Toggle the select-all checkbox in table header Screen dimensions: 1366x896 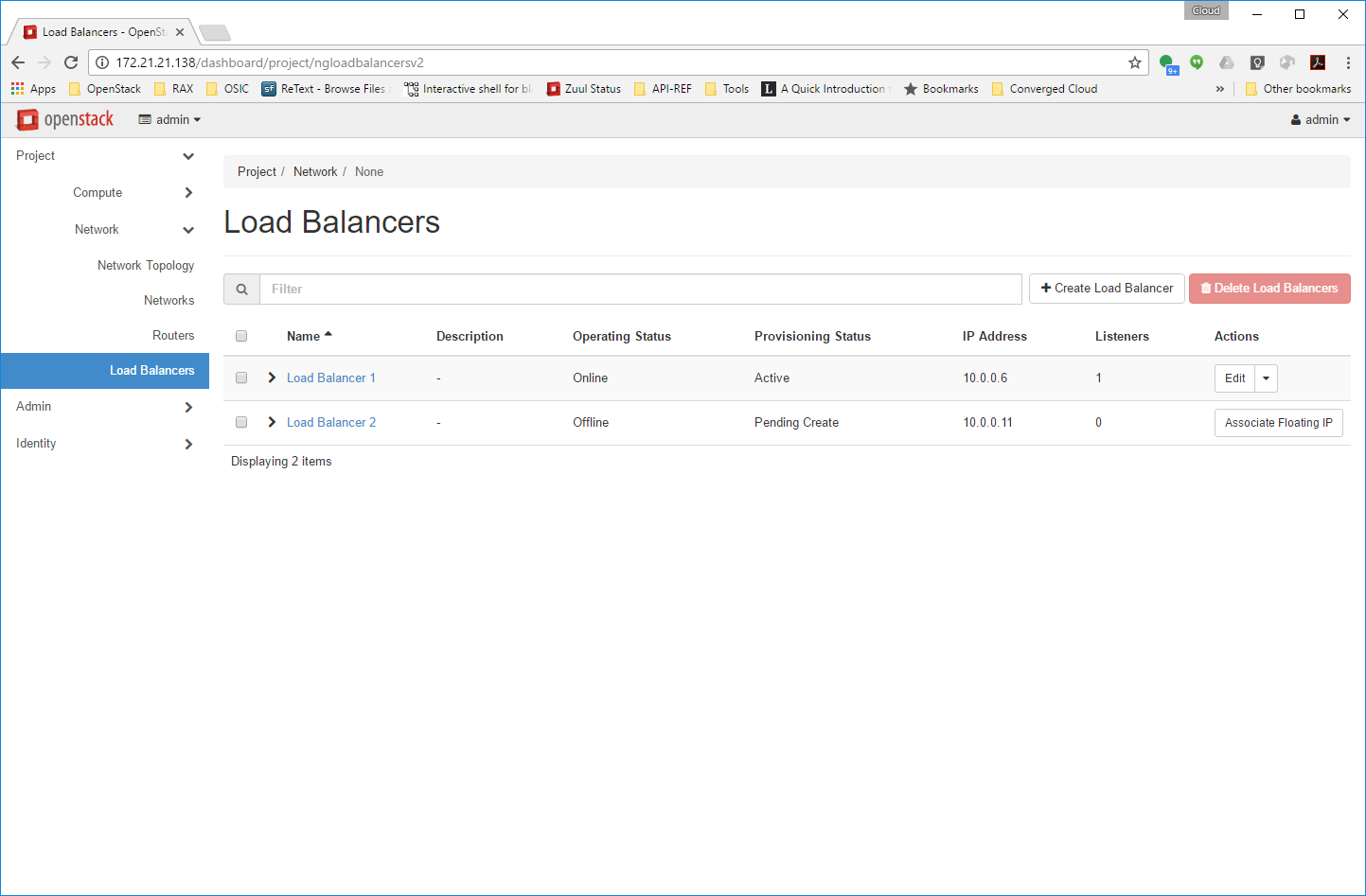click(241, 336)
